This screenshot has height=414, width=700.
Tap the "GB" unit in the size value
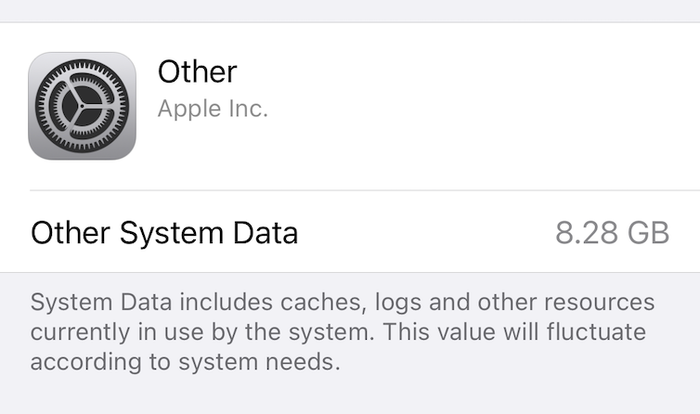tap(648, 233)
